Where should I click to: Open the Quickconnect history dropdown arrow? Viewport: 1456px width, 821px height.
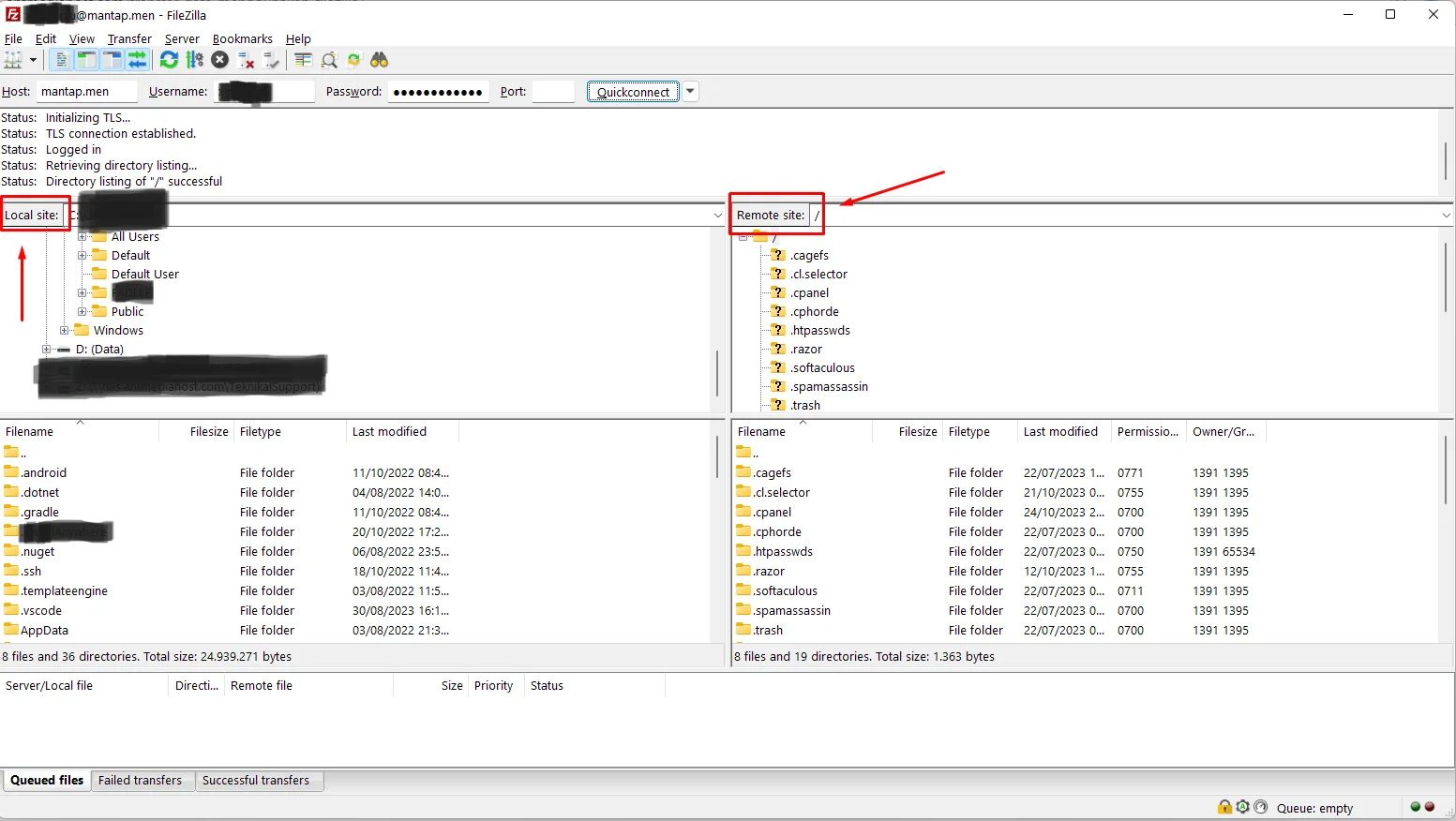click(x=691, y=92)
